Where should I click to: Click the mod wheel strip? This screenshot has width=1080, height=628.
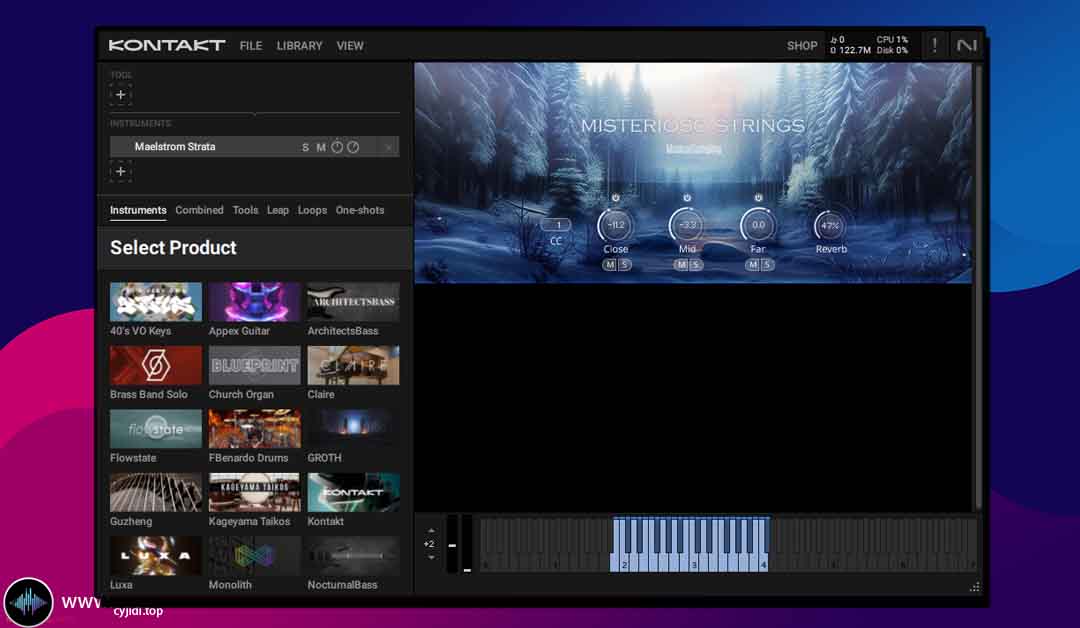click(x=467, y=544)
